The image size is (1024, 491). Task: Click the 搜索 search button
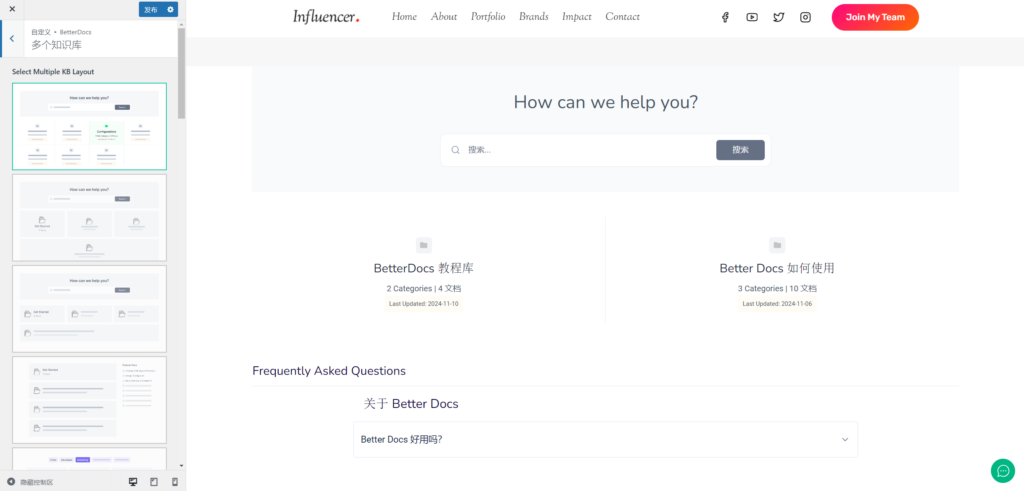740,150
